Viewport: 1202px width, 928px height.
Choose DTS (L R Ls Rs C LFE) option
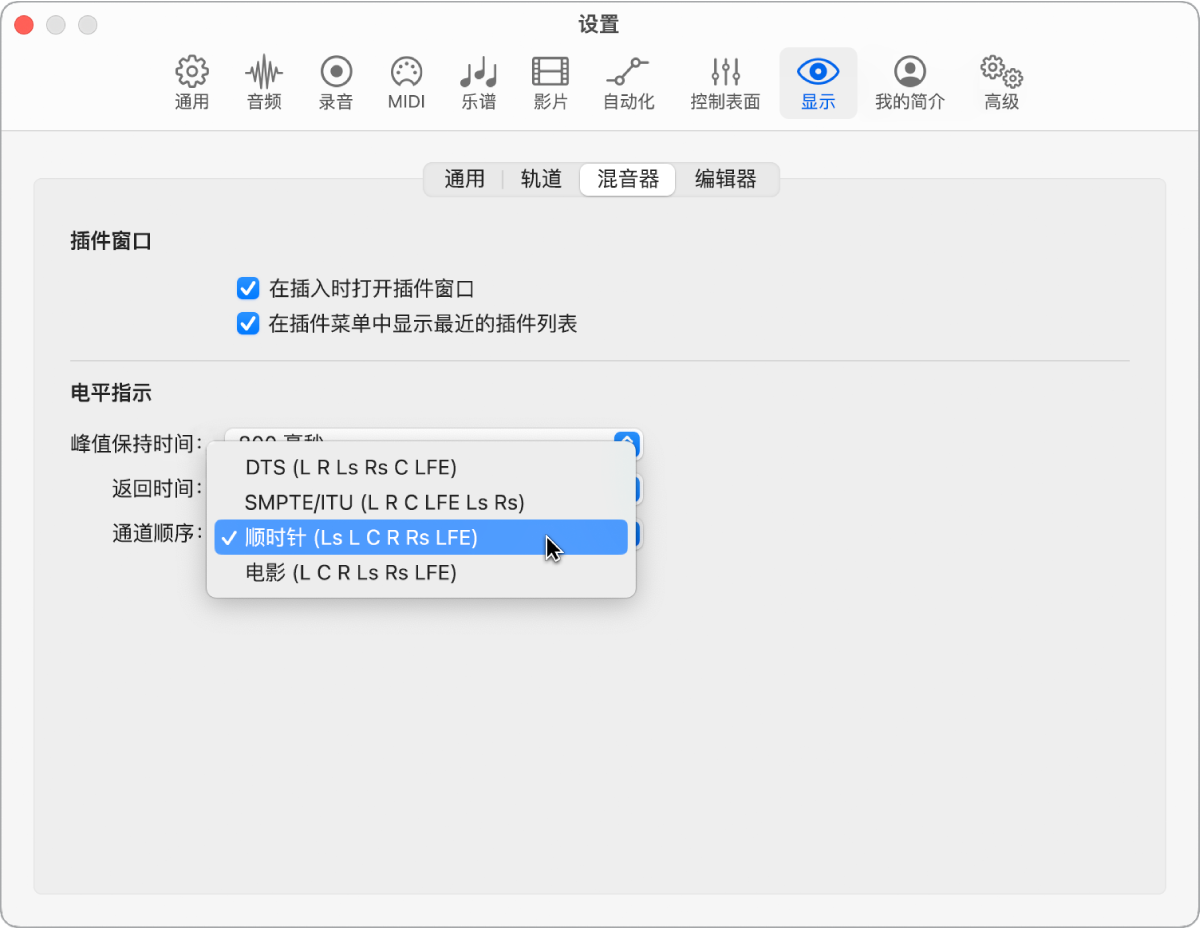coord(421,467)
